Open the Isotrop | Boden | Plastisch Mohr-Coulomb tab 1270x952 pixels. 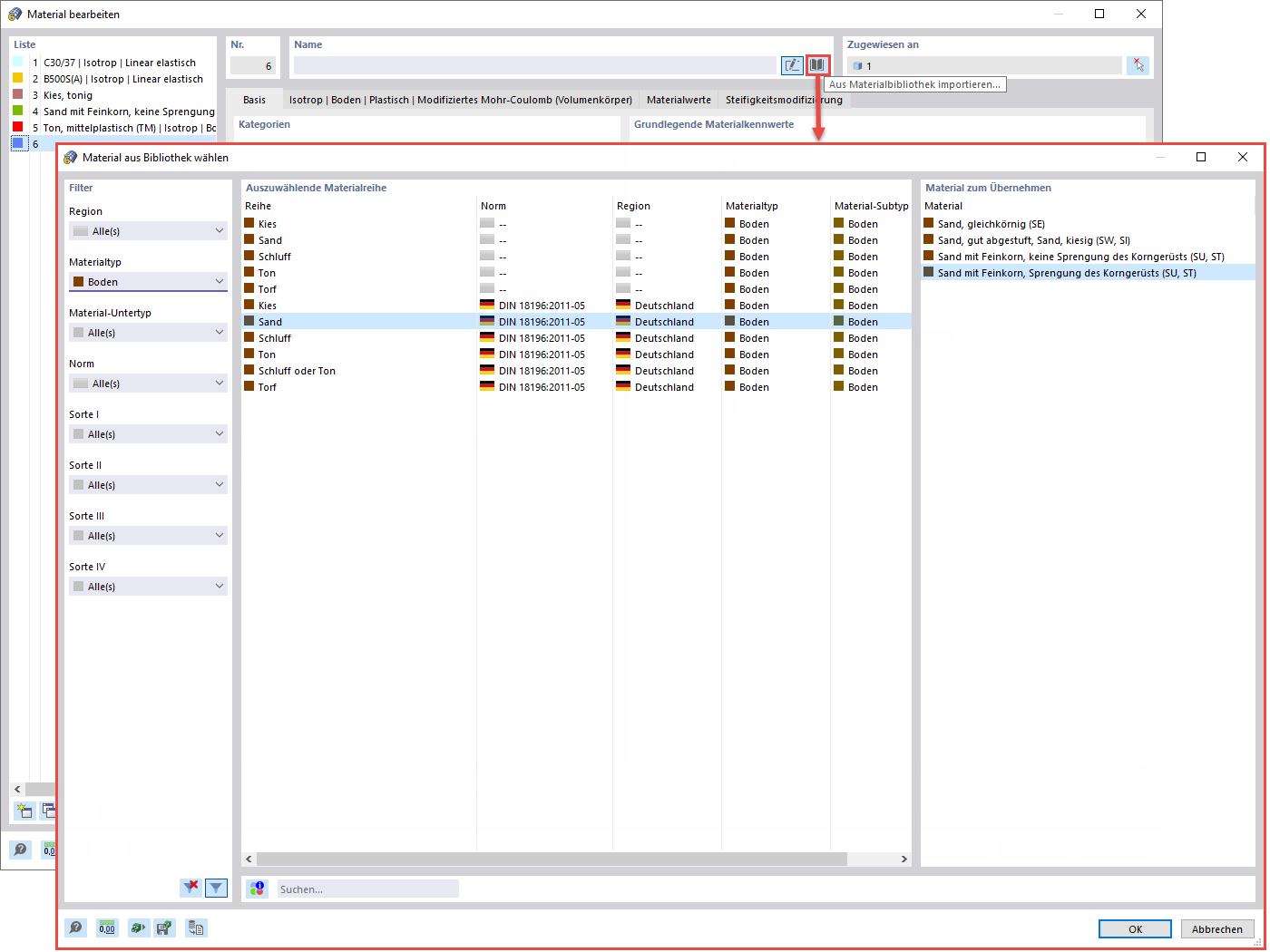click(x=461, y=100)
